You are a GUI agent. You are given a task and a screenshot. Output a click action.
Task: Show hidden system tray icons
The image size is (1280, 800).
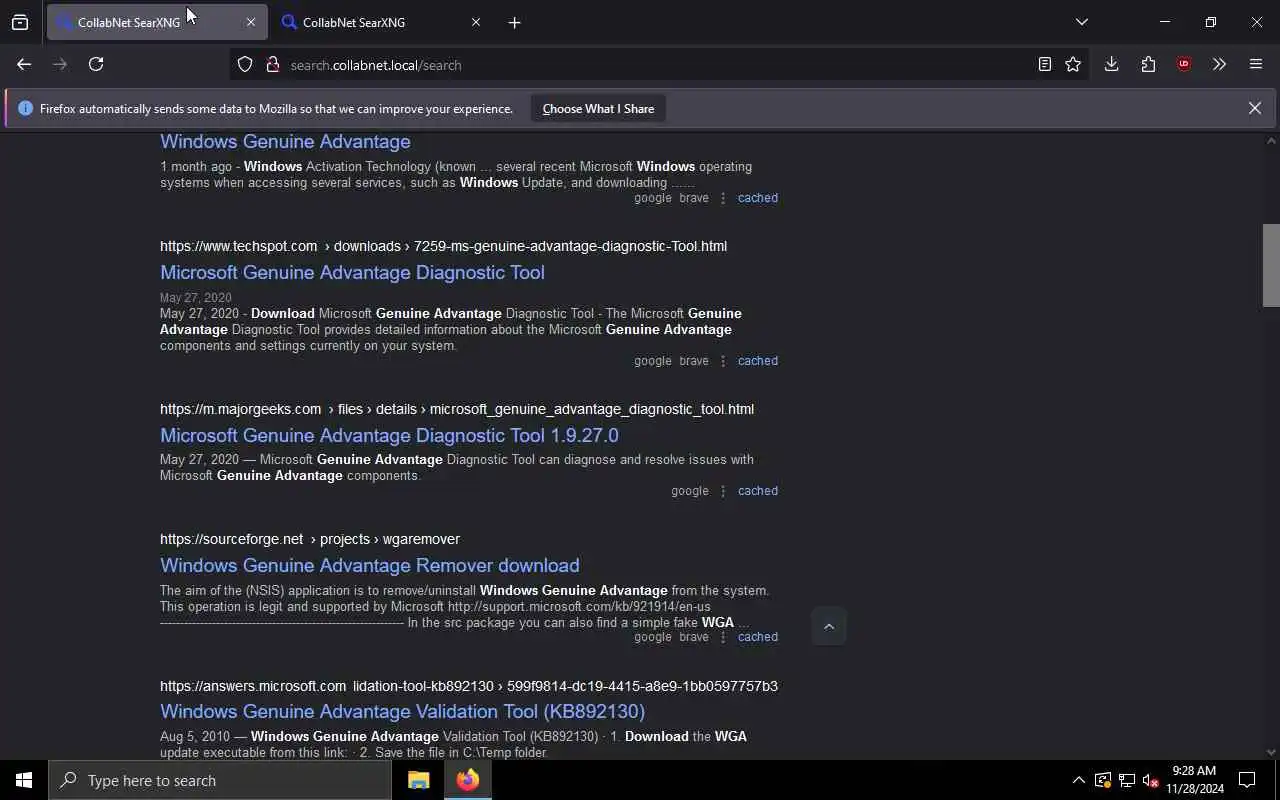[1078, 780]
